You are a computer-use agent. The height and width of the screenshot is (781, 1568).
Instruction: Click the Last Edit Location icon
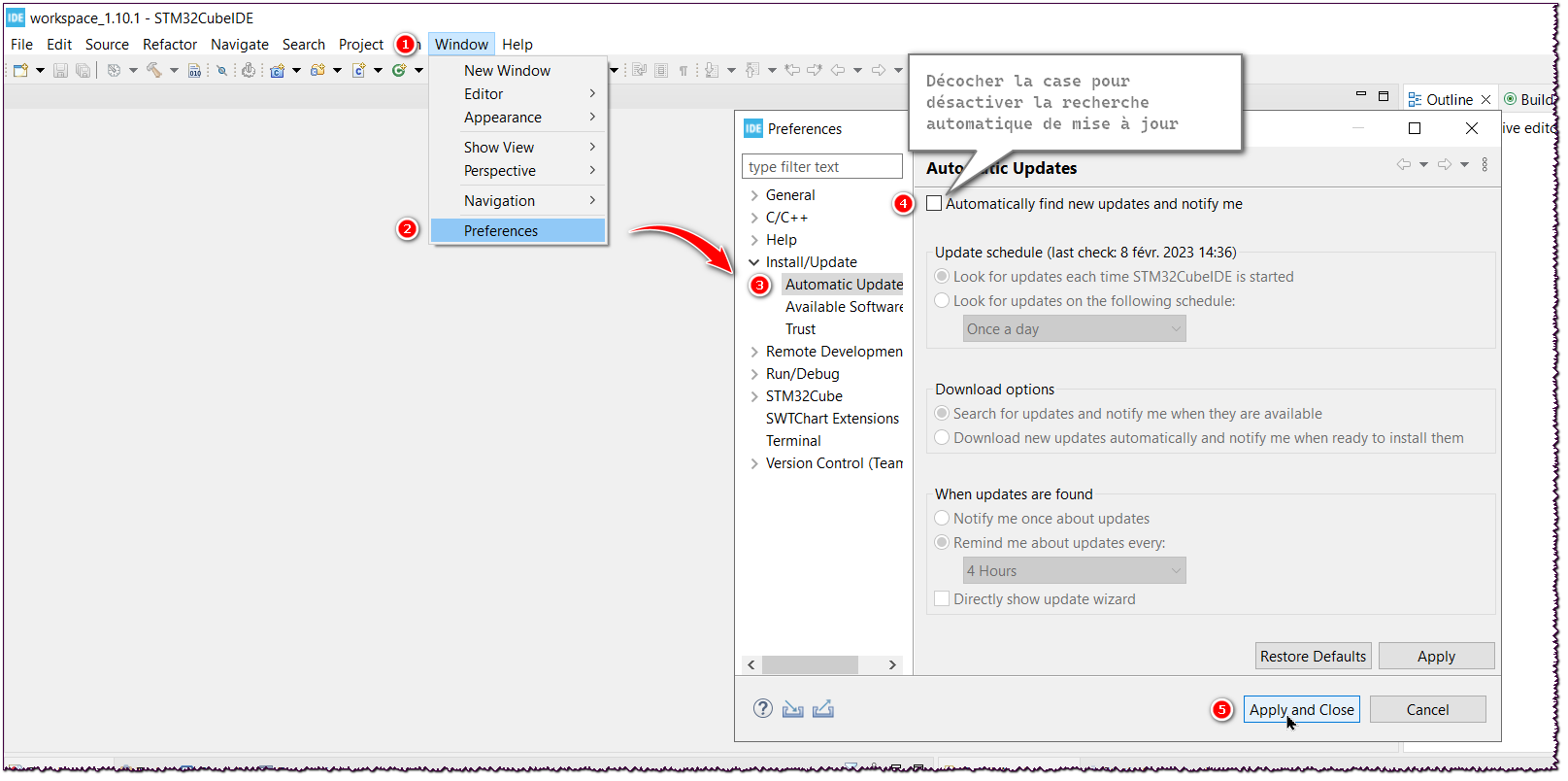tap(792, 69)
